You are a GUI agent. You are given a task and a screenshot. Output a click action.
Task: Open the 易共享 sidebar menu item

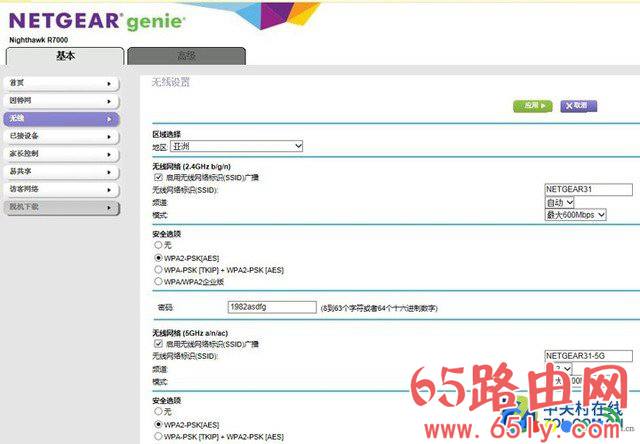point(61,172)
